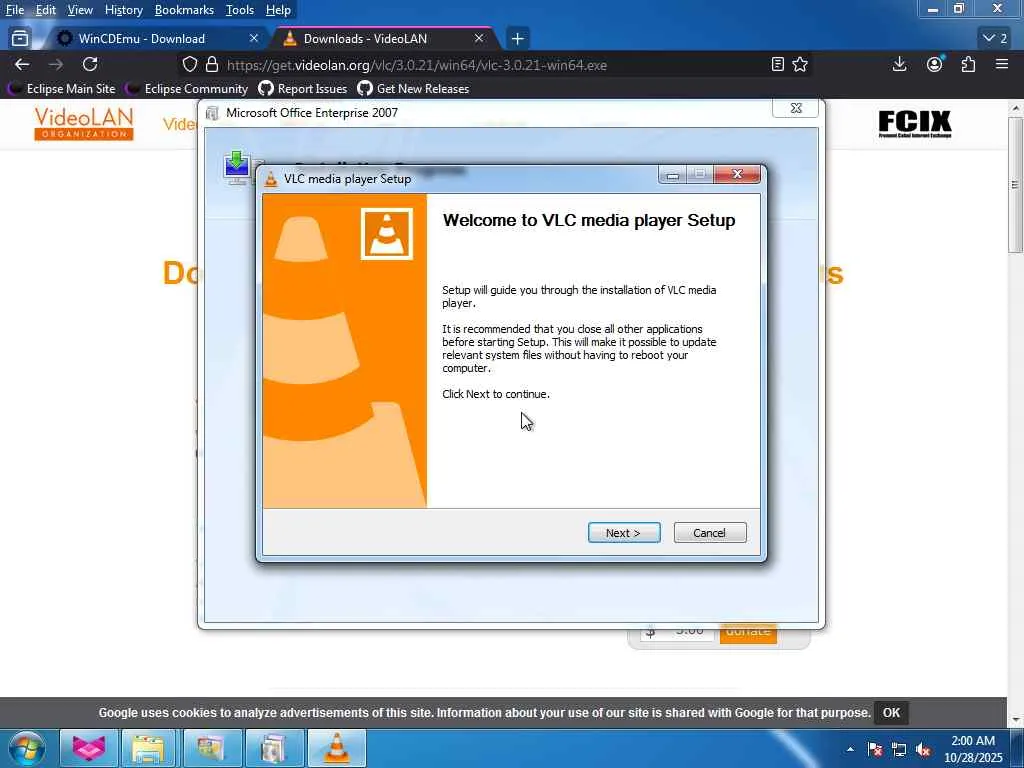The height and width of the screenshot is (768, 1024).
Task: Open the Report Issues bookmark
Action: click(303, 88)
